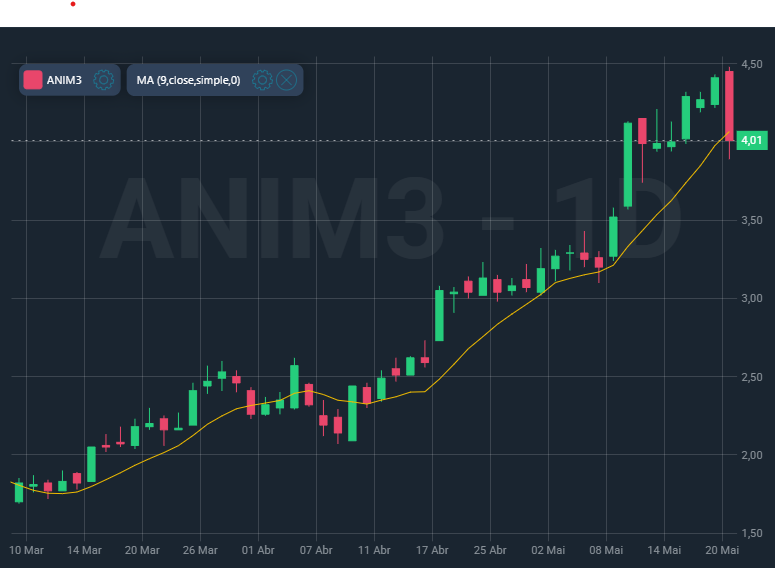Click the 20 Mai date label
The height and width of the screenshot is (568, 775).
click(722, 550)
